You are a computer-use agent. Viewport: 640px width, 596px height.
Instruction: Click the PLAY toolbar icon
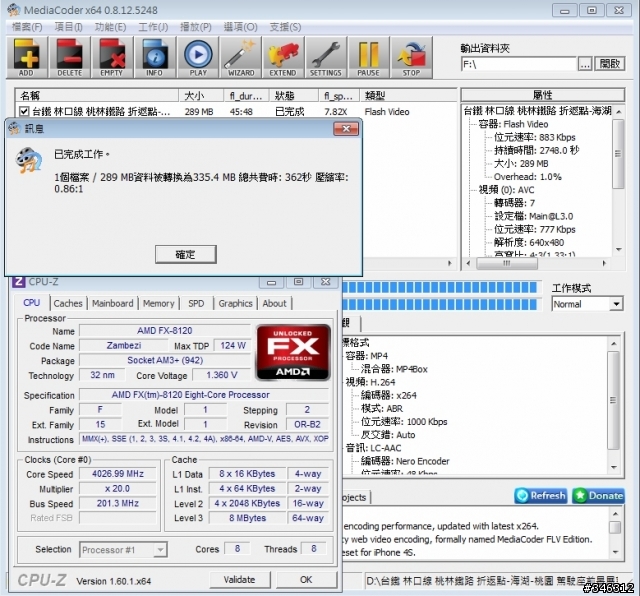(198, 57)
